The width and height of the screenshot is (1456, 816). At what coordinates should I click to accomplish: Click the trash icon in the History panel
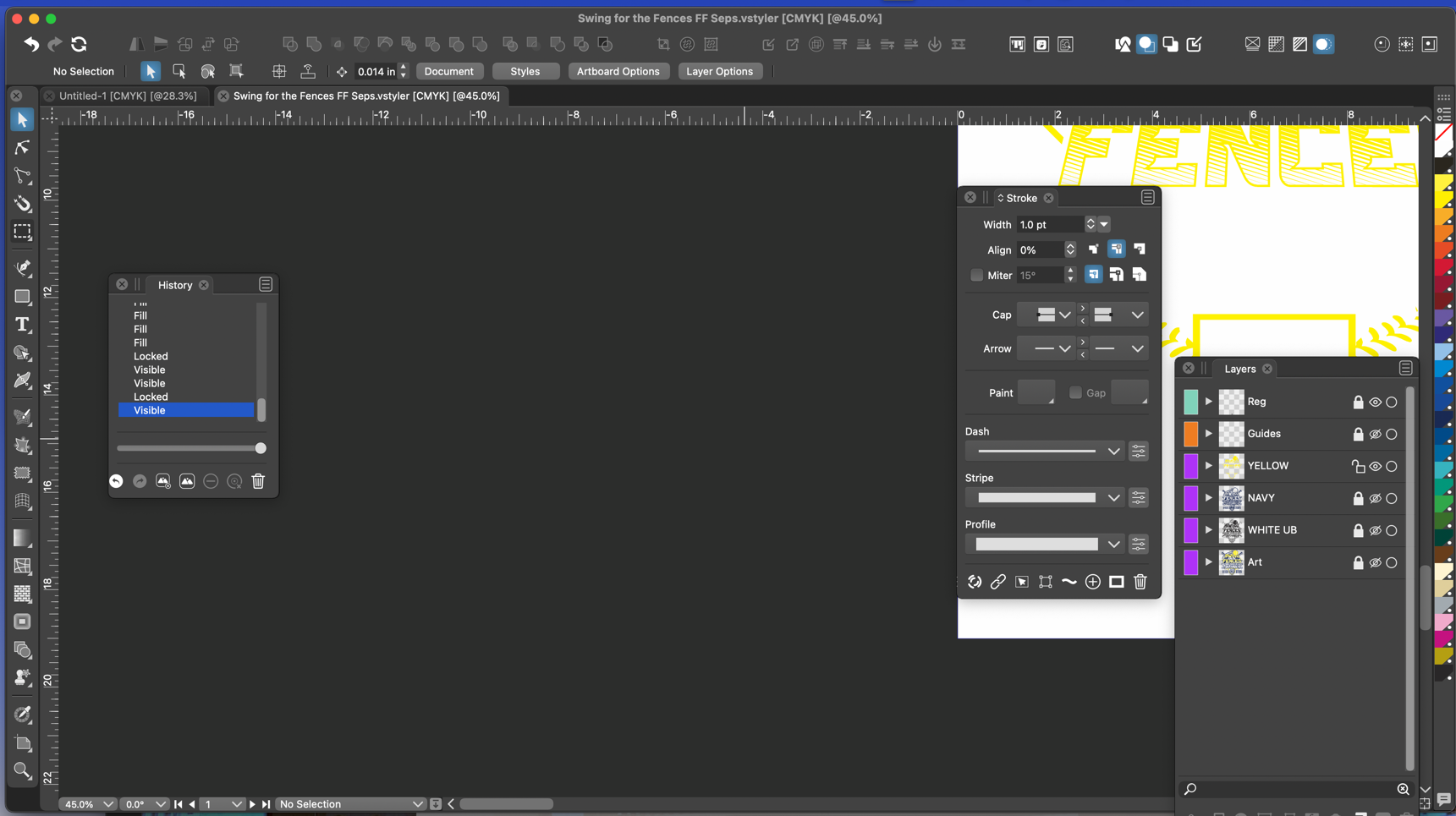click(x=258, y=481)
